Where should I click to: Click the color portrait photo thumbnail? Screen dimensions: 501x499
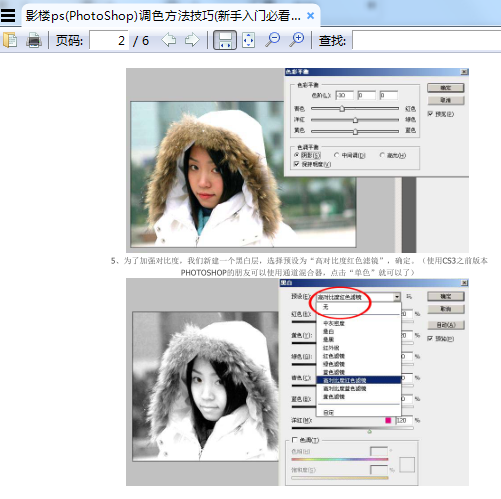(x=243, y=174)
